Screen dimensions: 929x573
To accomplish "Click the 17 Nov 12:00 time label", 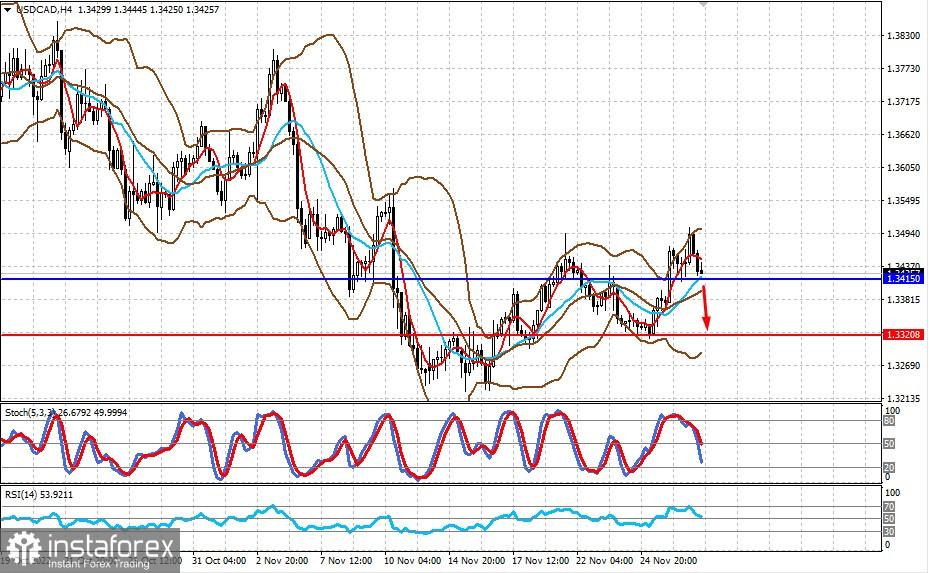I will point(540,560).
